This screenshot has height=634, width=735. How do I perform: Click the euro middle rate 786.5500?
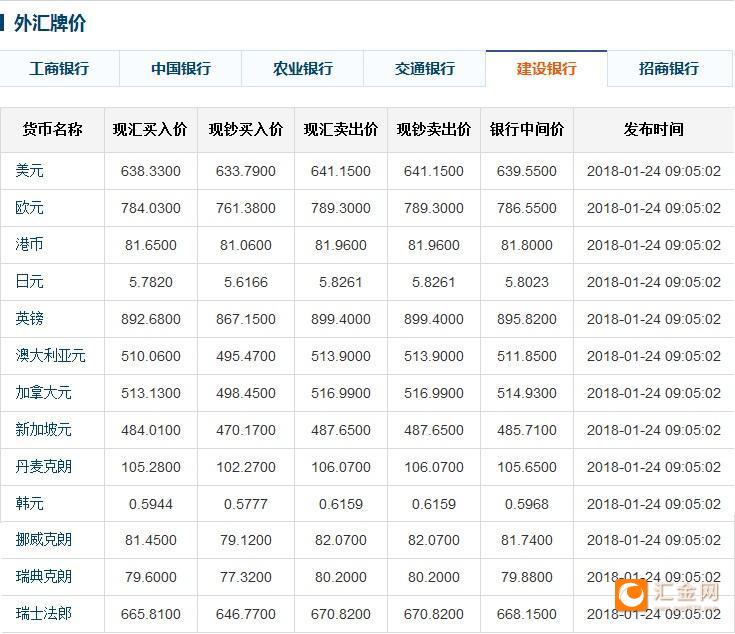click(x=527, y=208)
